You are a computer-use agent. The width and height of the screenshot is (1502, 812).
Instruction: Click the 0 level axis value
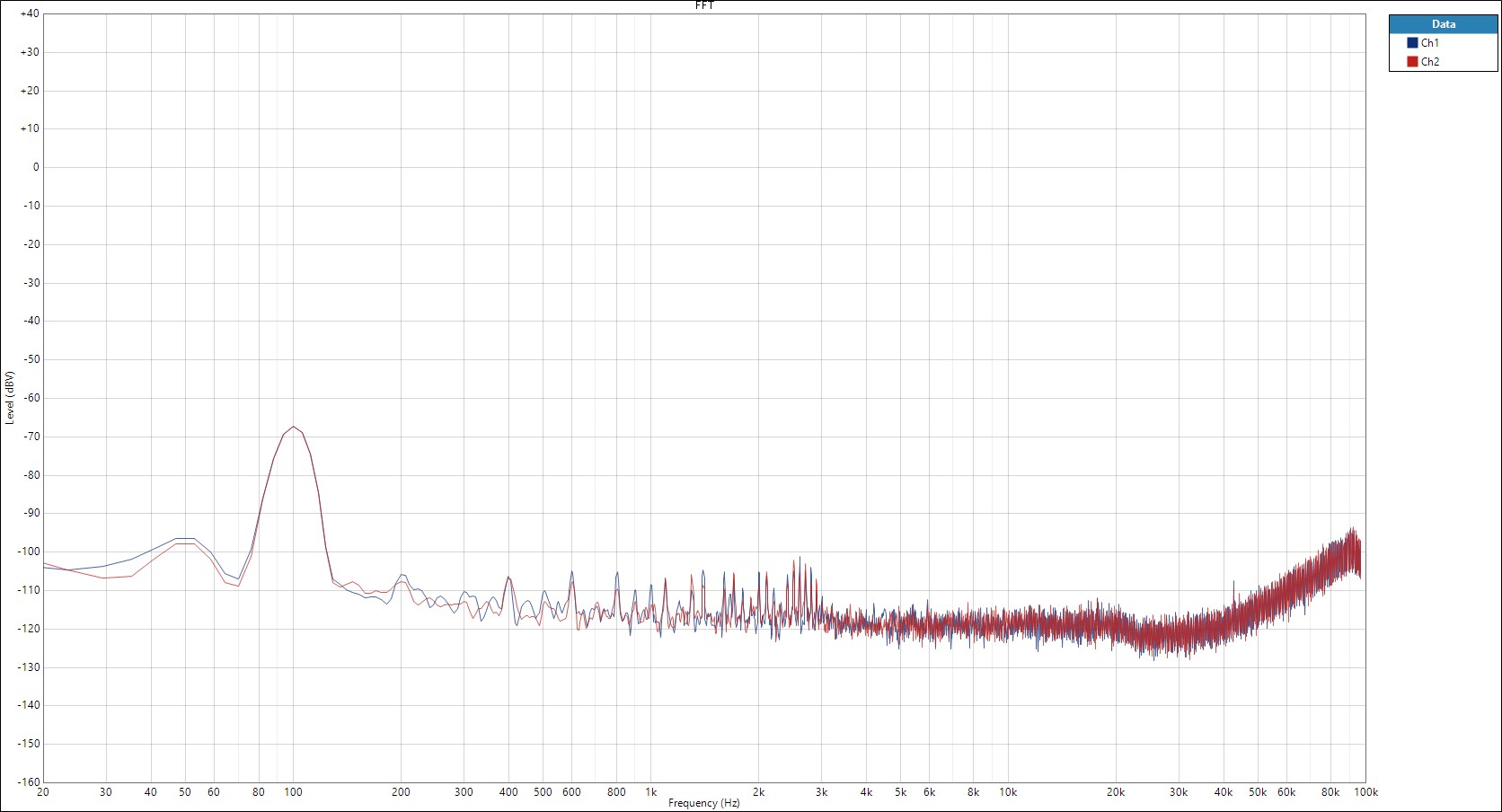pyautogui.click(x=36, y=167)
